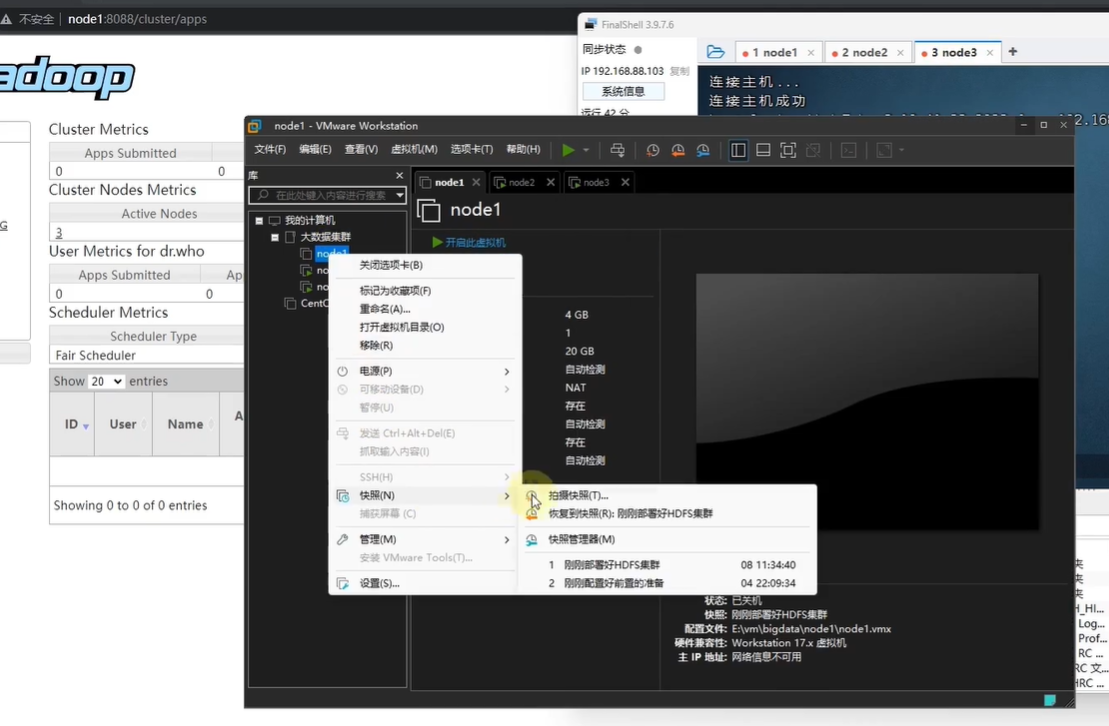
Task: Switch to node3 VMware tab
Action: (x=596, y=183)
